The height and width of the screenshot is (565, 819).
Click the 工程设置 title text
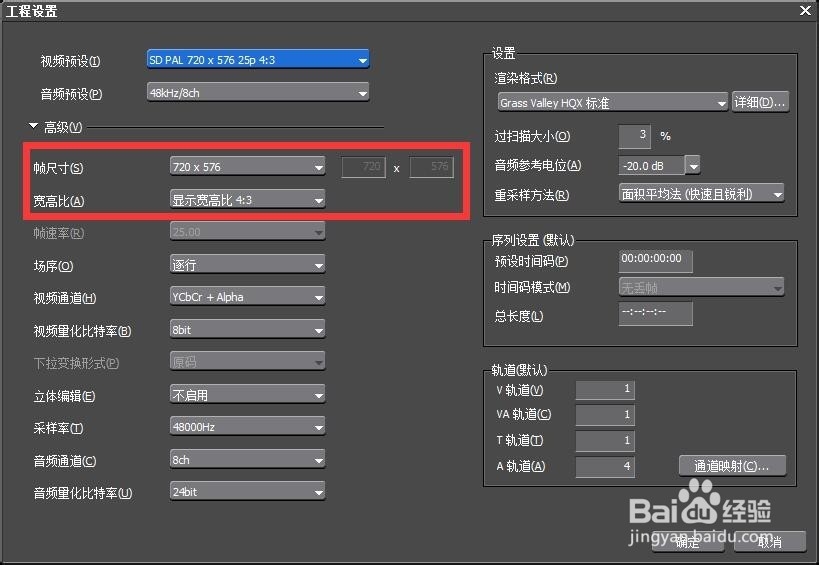(32, 11)
